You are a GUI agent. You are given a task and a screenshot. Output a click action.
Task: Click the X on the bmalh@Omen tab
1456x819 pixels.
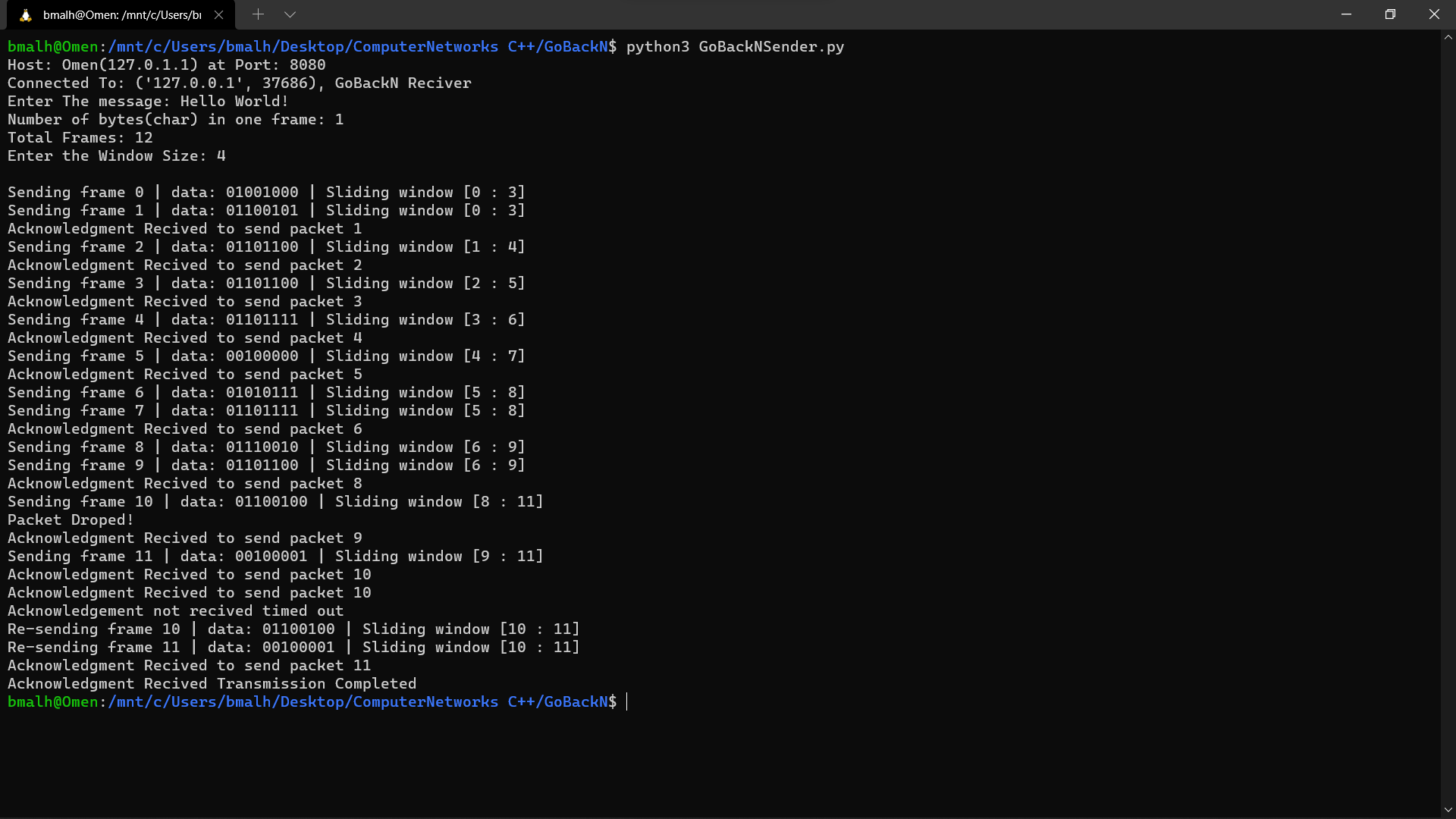220,14
